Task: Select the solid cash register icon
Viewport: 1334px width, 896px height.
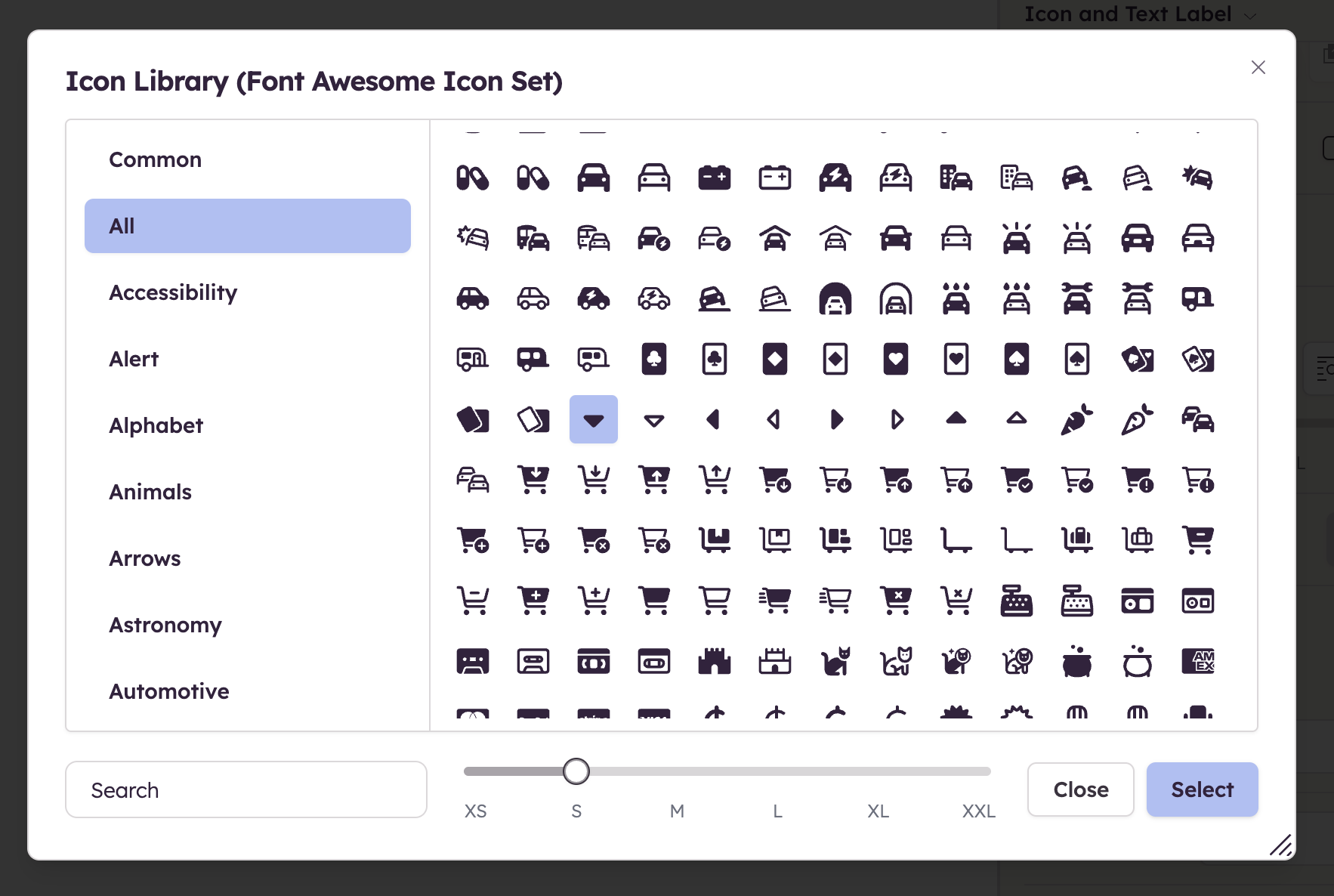Action: pos(1016,601)
